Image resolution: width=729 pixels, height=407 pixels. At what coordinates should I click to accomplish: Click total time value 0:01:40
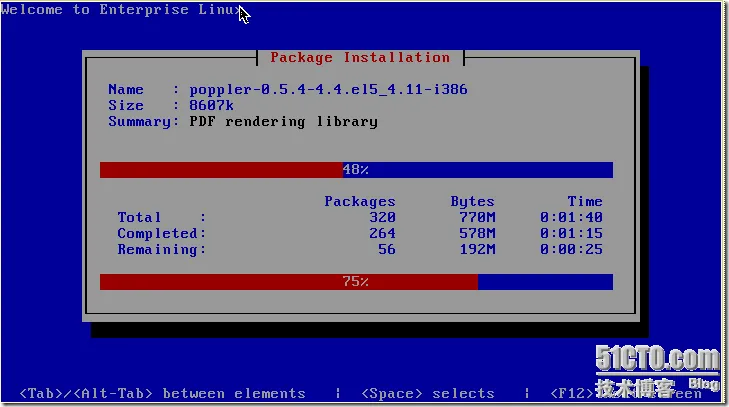click(571, 217)
